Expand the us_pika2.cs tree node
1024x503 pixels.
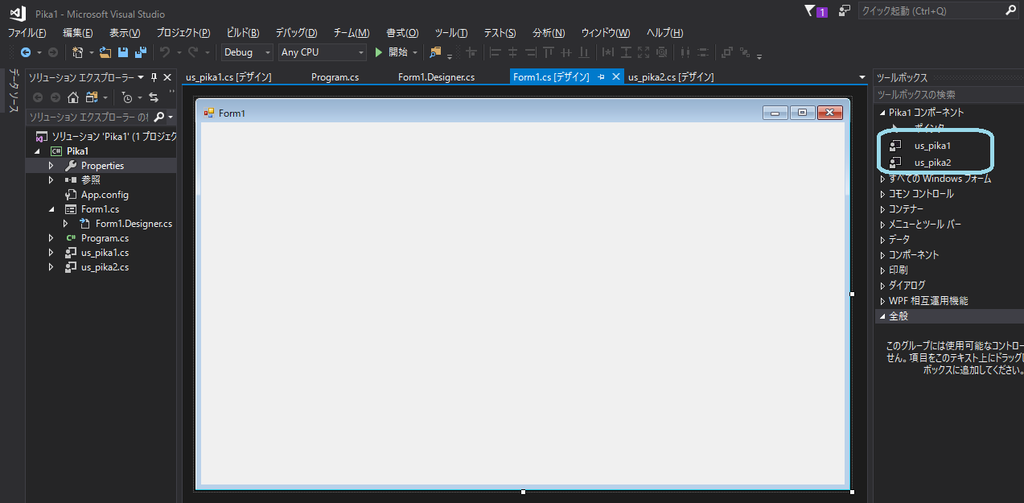coord(51,267)
